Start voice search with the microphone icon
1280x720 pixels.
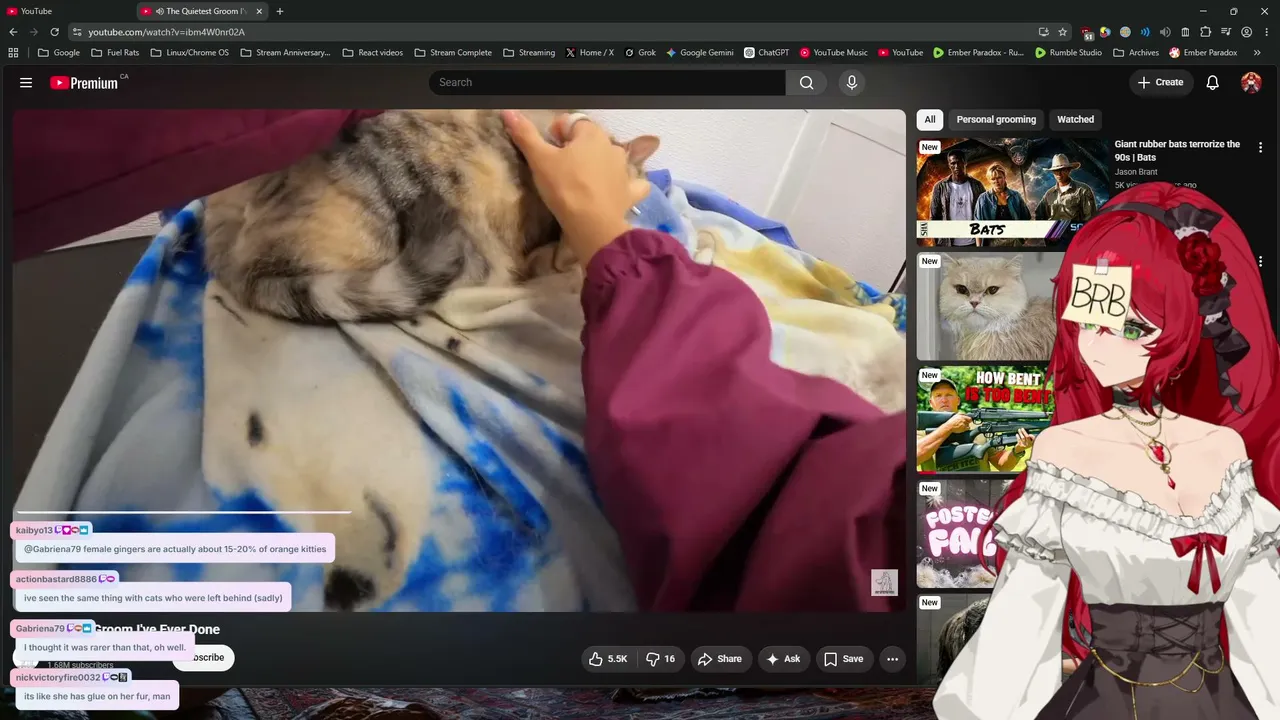click(x=852, y=83)
